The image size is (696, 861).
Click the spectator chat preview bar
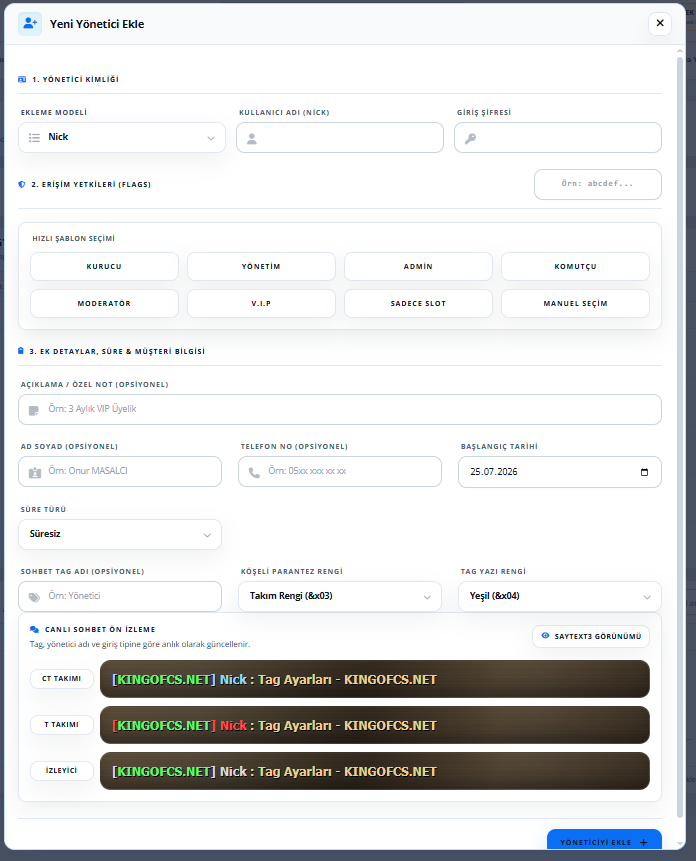tap(375, 771)
